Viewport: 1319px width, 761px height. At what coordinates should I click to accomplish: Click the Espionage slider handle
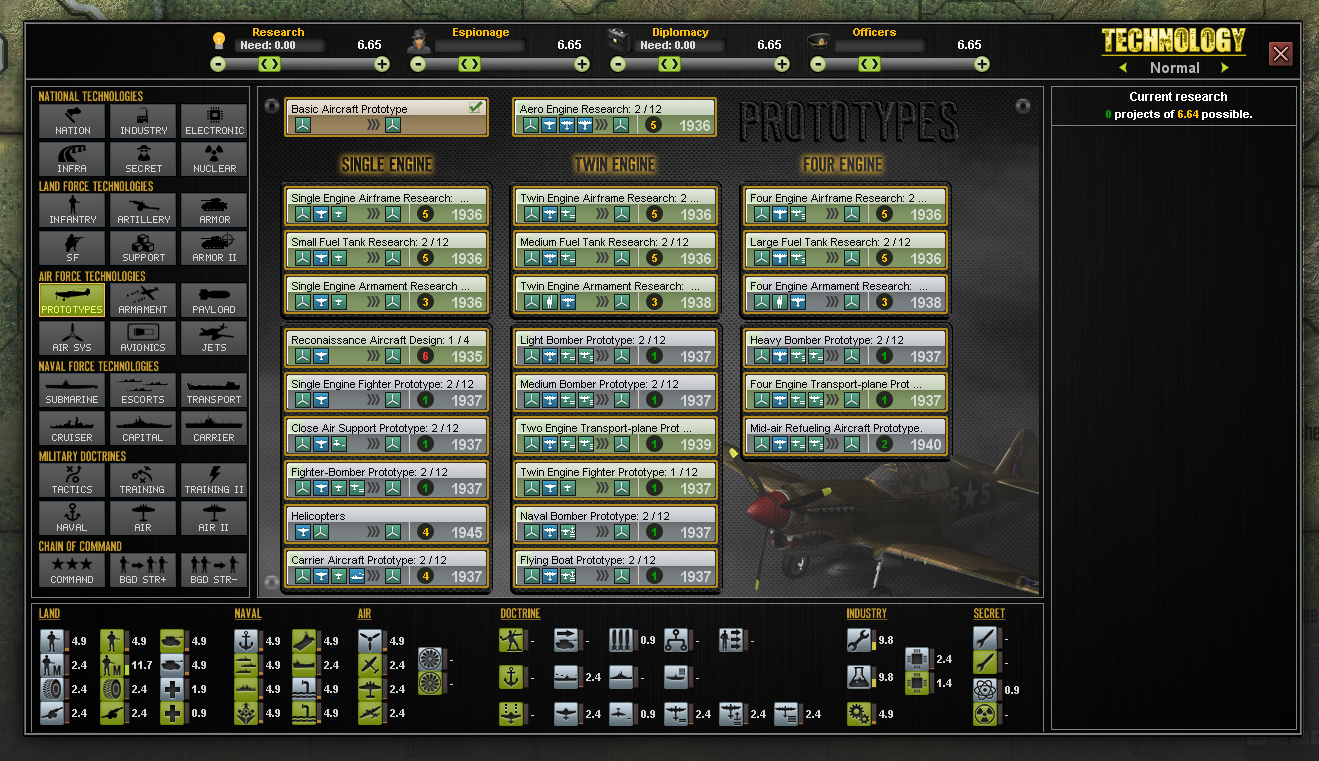point(469,64)
